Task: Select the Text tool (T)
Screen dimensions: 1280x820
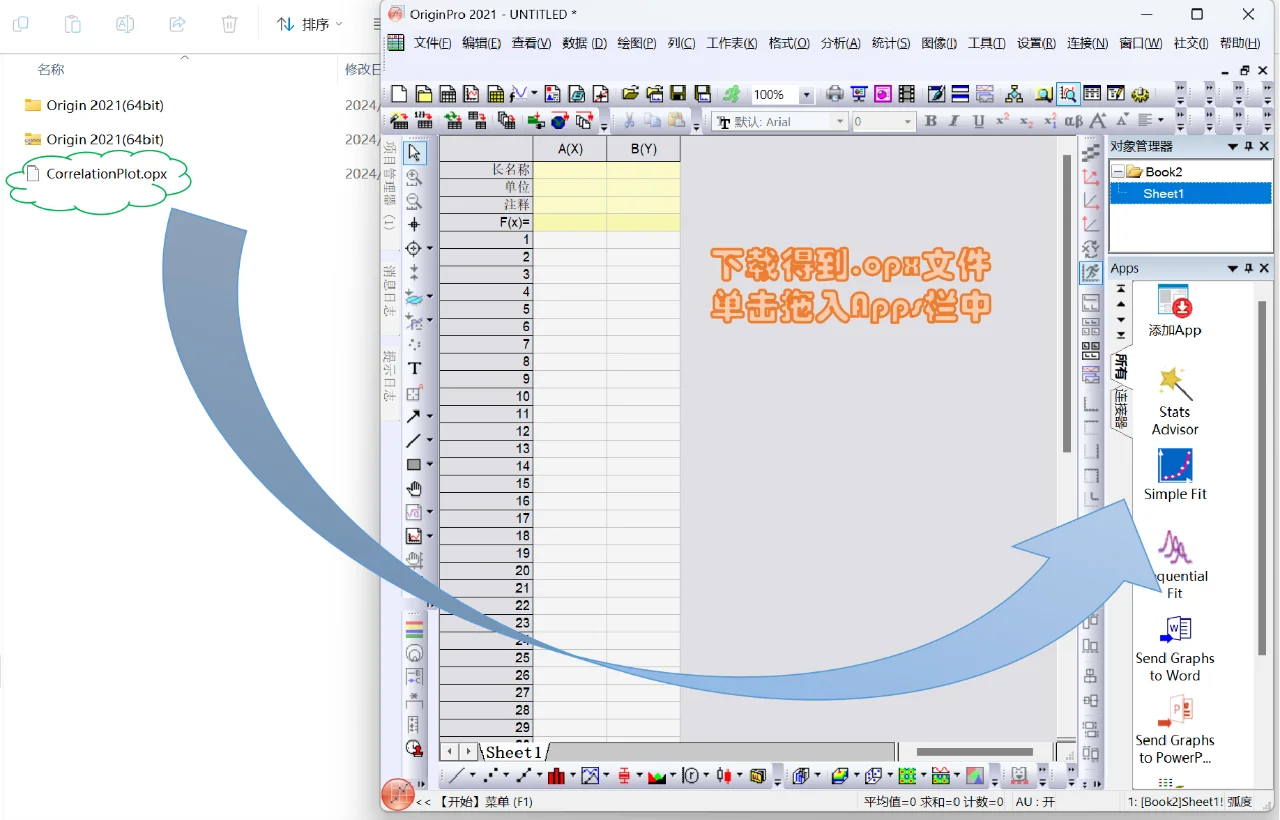Action: (x=414, y=368)
